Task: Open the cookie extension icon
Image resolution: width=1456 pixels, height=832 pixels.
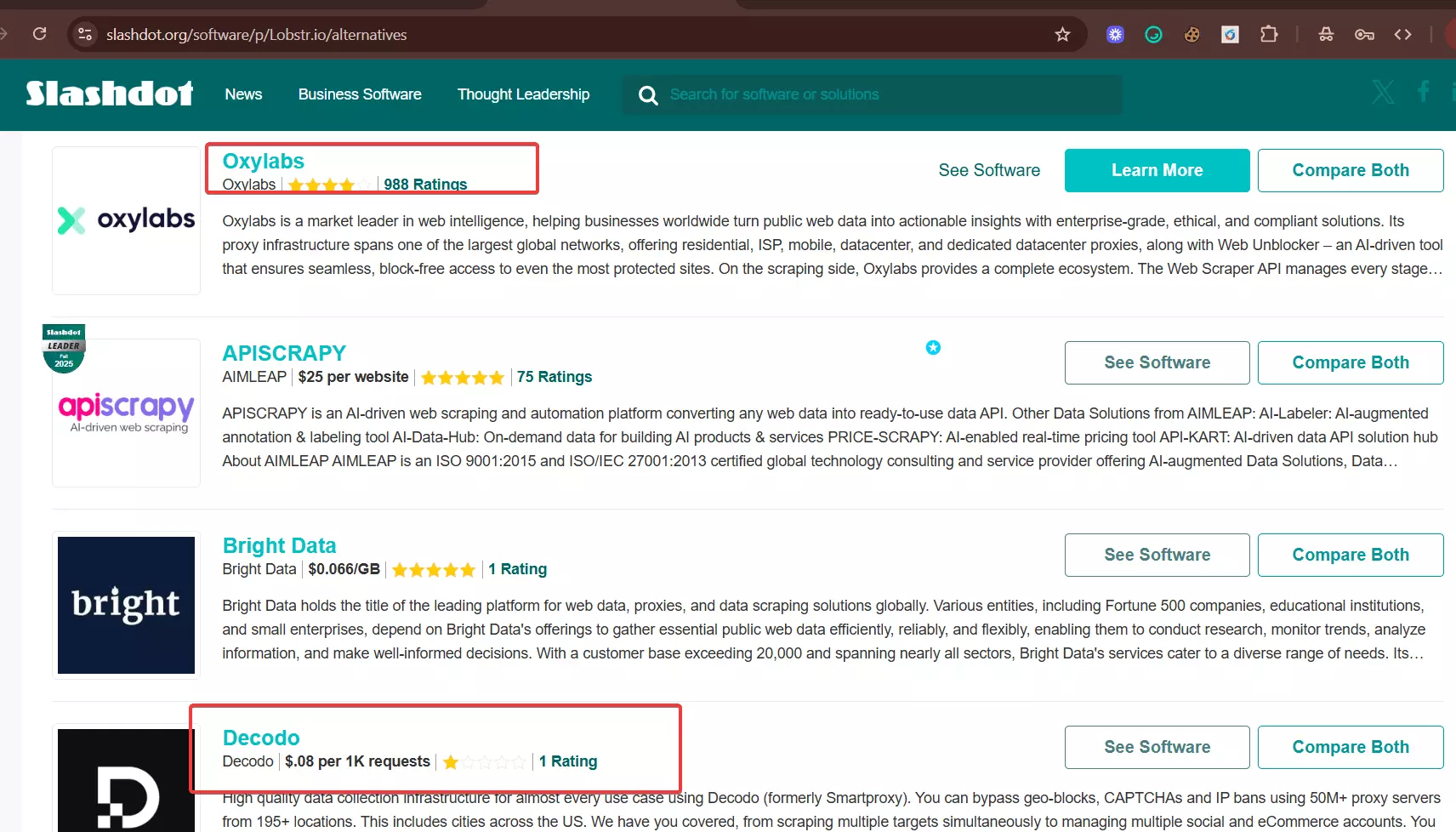Action: (x=1192, y=35)
